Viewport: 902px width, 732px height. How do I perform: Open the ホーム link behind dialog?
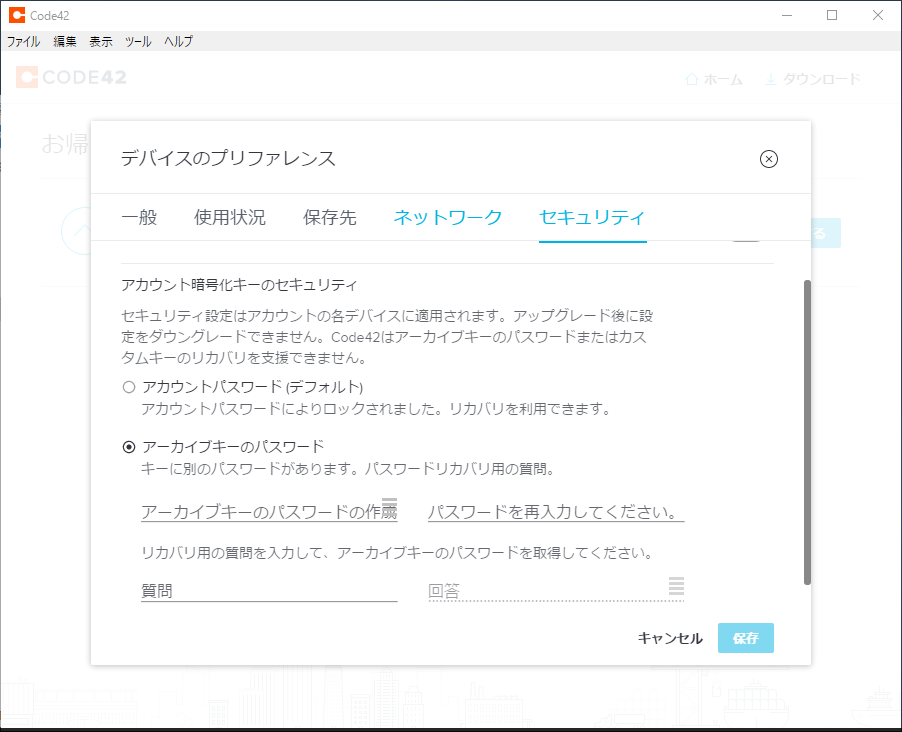(714, 79)
